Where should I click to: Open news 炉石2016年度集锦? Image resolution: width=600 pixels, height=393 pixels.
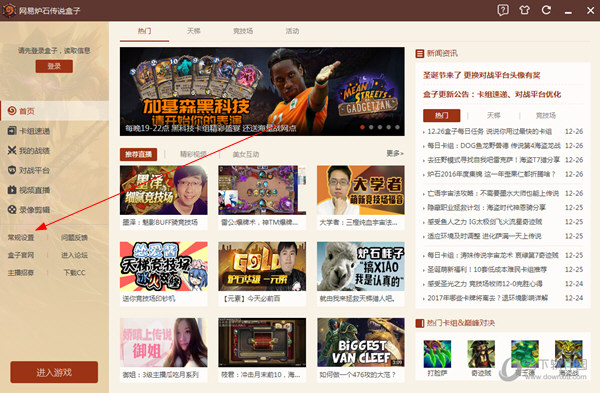pos(491,174)
